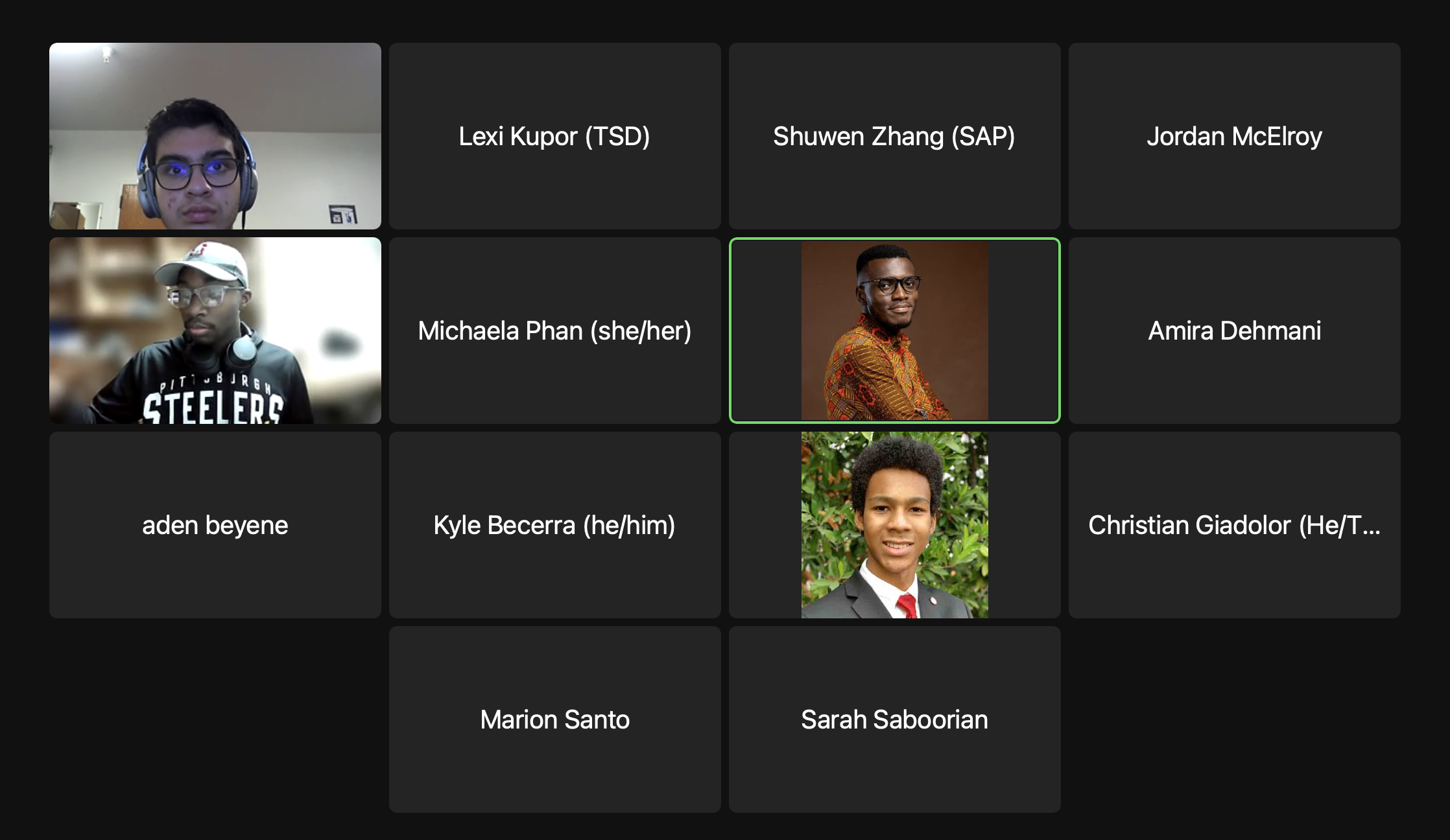The height and width of the screenshot is (840, 1450).
Task: Click Amira Dehmani's participant tile
Action: point(1235,331)
